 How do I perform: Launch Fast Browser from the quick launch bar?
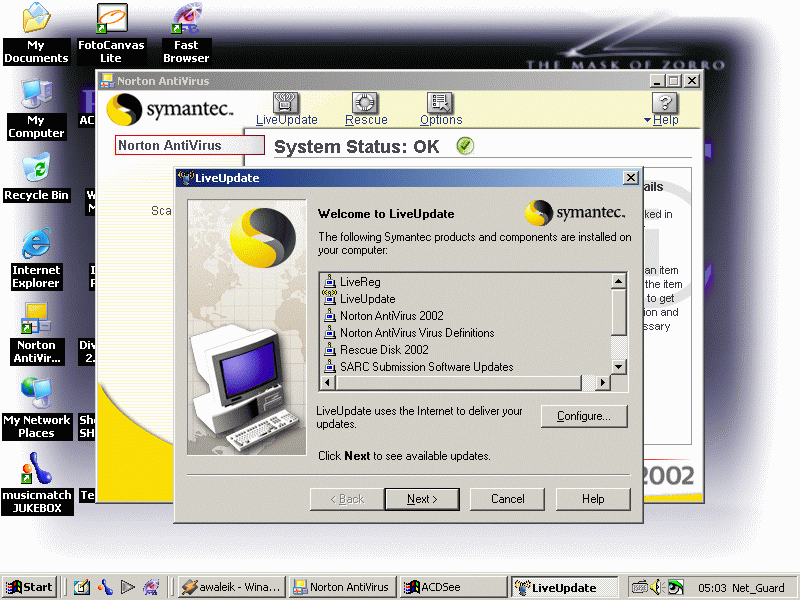pyautogui.click(x=151, y=587)
